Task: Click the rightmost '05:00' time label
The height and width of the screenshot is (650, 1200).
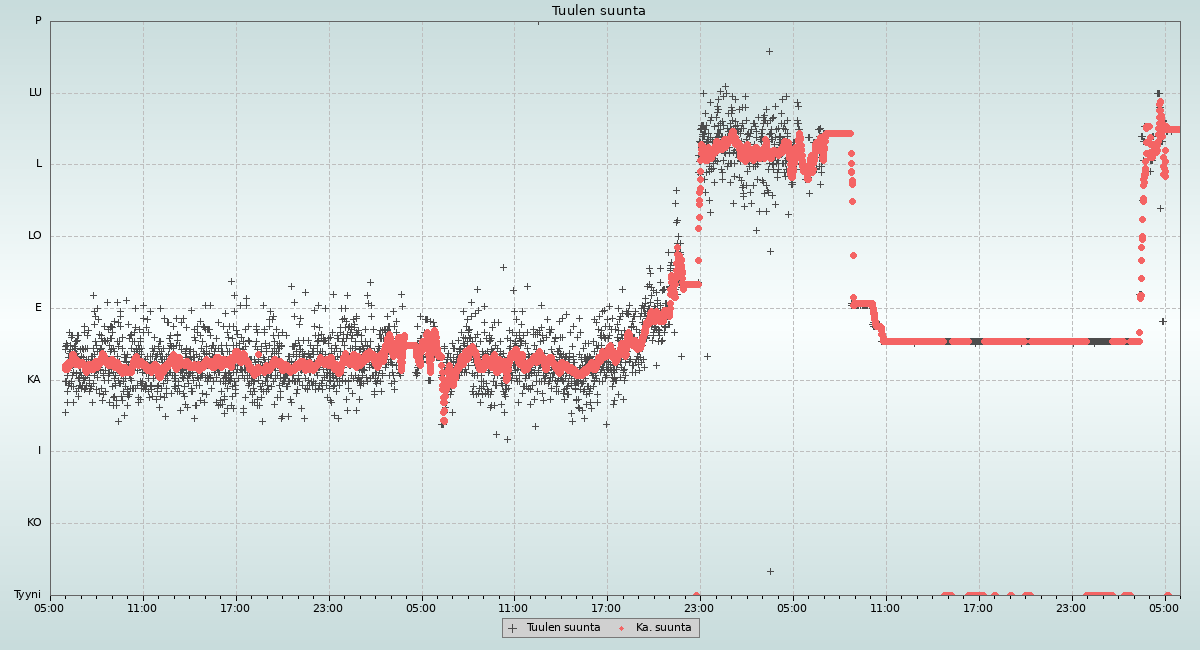Action: click(1164, 607)
